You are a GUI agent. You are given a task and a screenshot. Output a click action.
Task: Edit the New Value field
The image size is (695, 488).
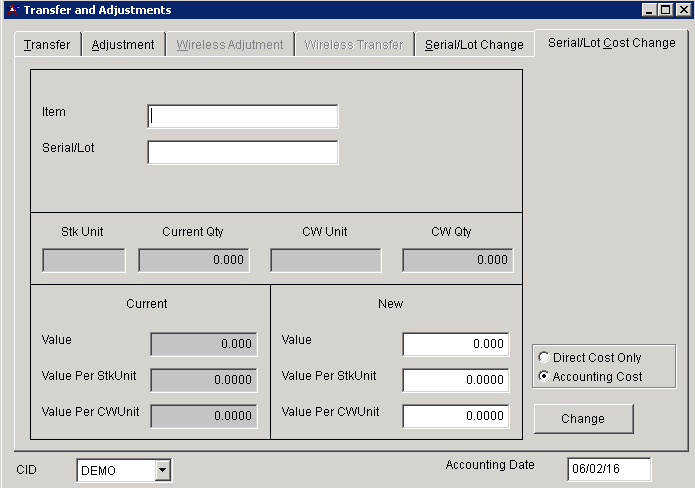point(455,344)
